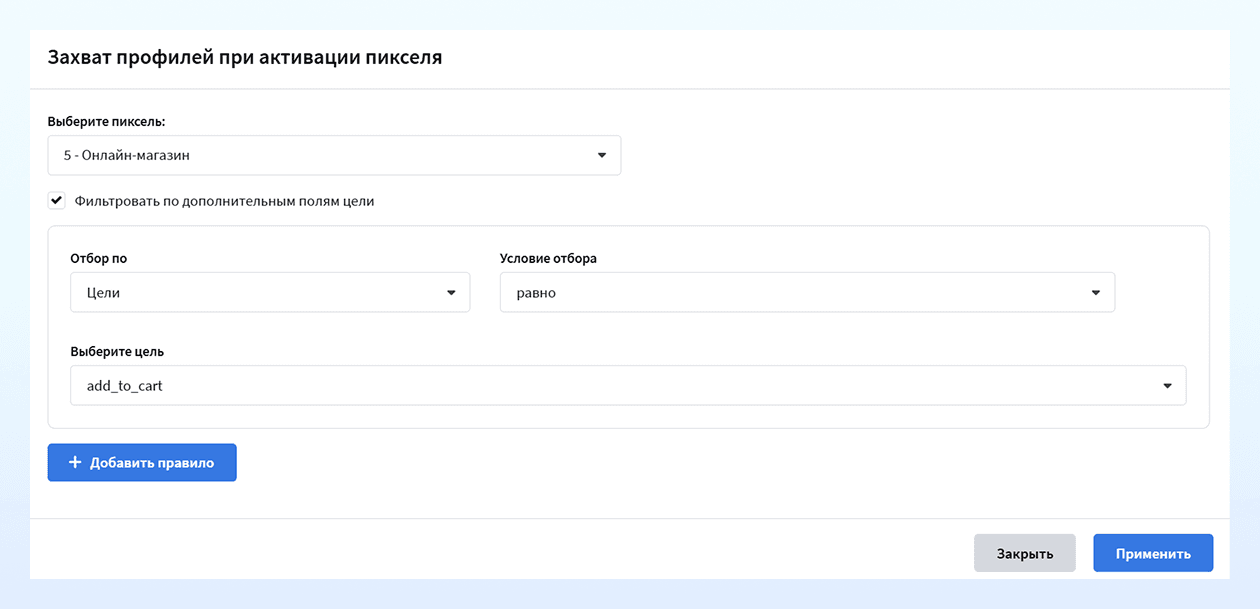Click the 'Отбор по' field label
This screenshot has width=1260, height=609.
(99, 259)
